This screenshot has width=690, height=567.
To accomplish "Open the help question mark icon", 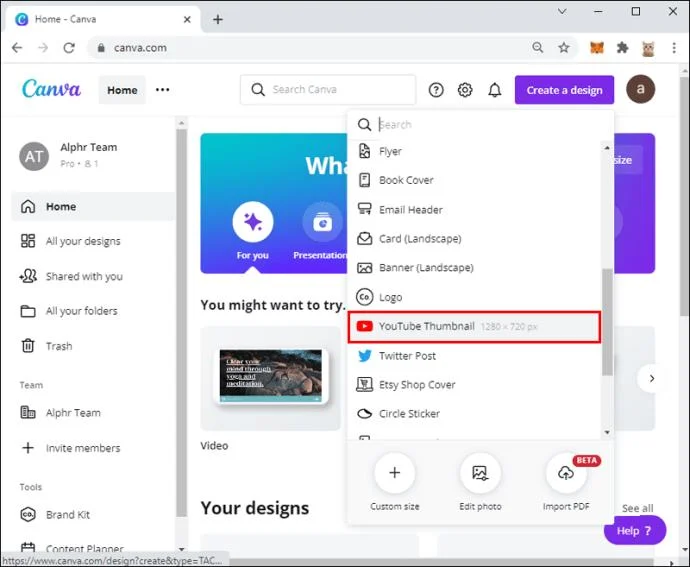I will pyautogui.click(x=436, y=90).
